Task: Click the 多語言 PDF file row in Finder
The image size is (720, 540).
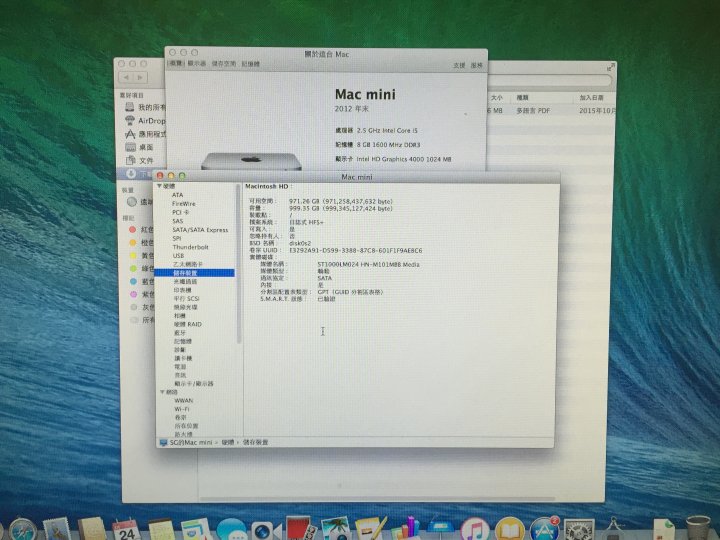Action: pos(550,111)
